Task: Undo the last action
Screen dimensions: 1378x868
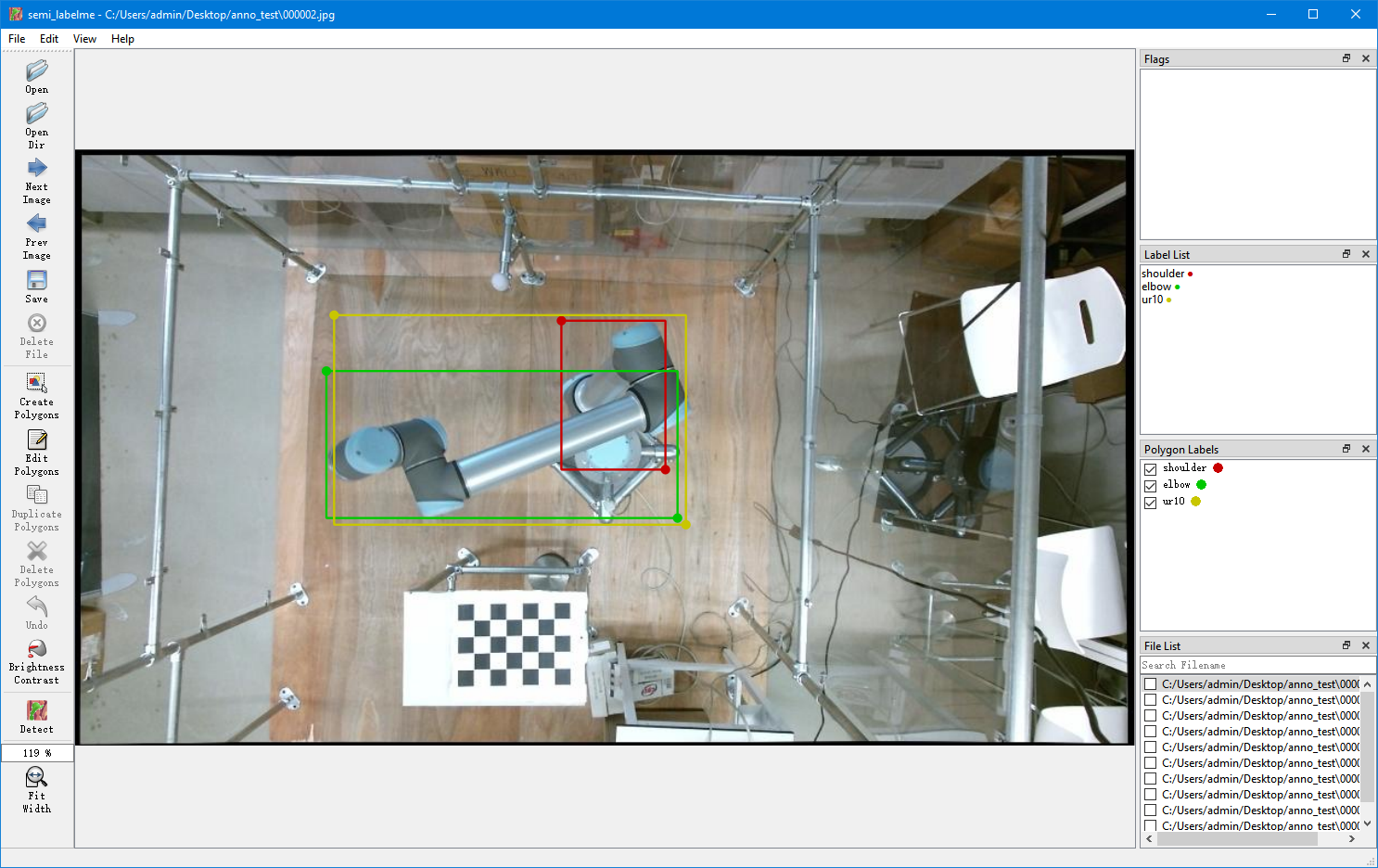Action: 37,606
